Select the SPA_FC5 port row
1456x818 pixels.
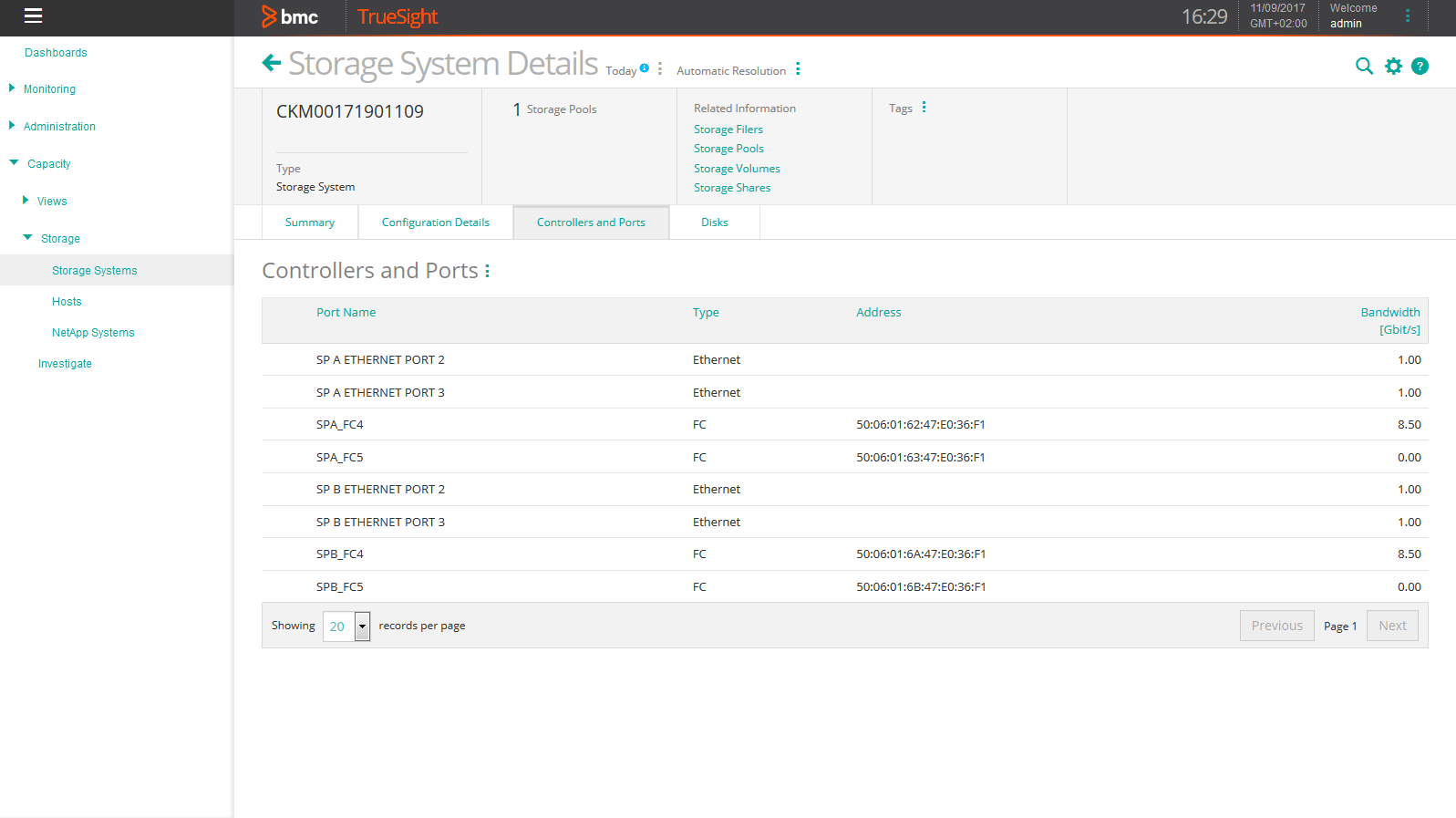click(844, 457)
